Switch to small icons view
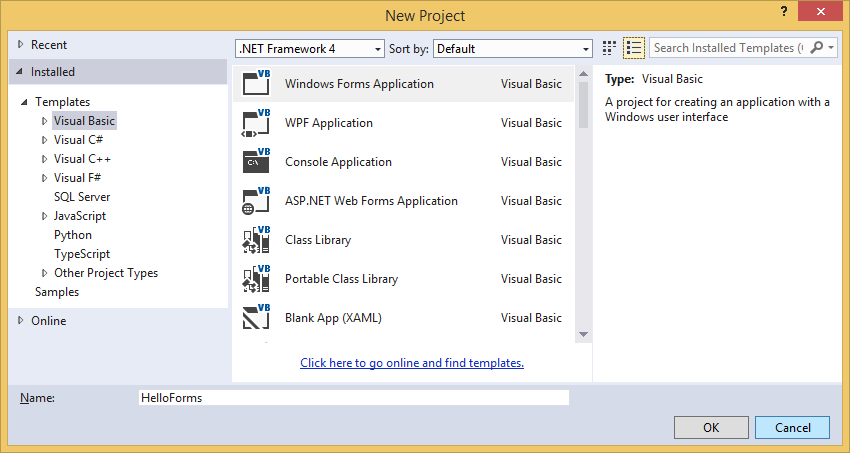This screenshot has height=453, width=850. (x=609, y=48)
